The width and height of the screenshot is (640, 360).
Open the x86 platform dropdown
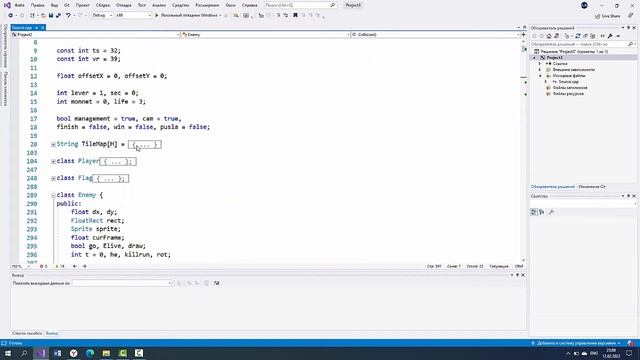[x=133, y=16]
